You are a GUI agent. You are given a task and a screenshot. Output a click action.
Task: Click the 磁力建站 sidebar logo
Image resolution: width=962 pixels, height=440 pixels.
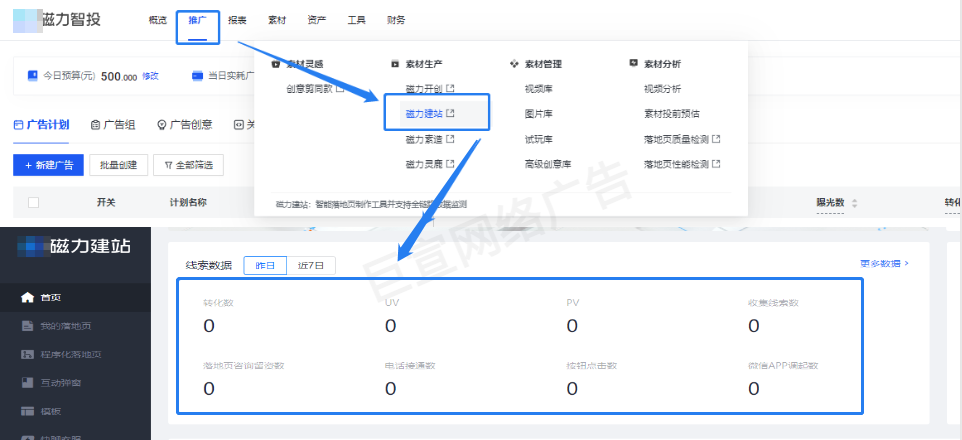75,246
